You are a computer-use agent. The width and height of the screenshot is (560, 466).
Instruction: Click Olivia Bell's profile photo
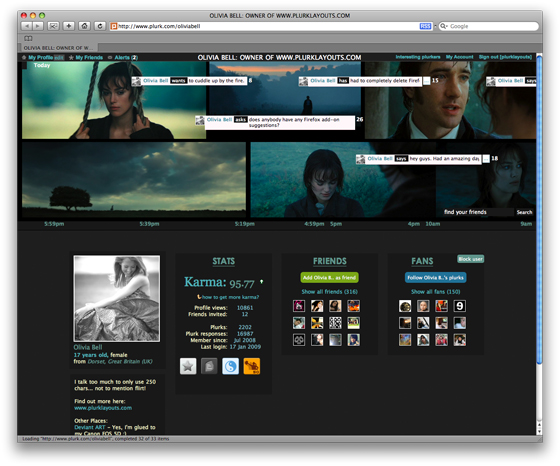(x=117, y=299)
